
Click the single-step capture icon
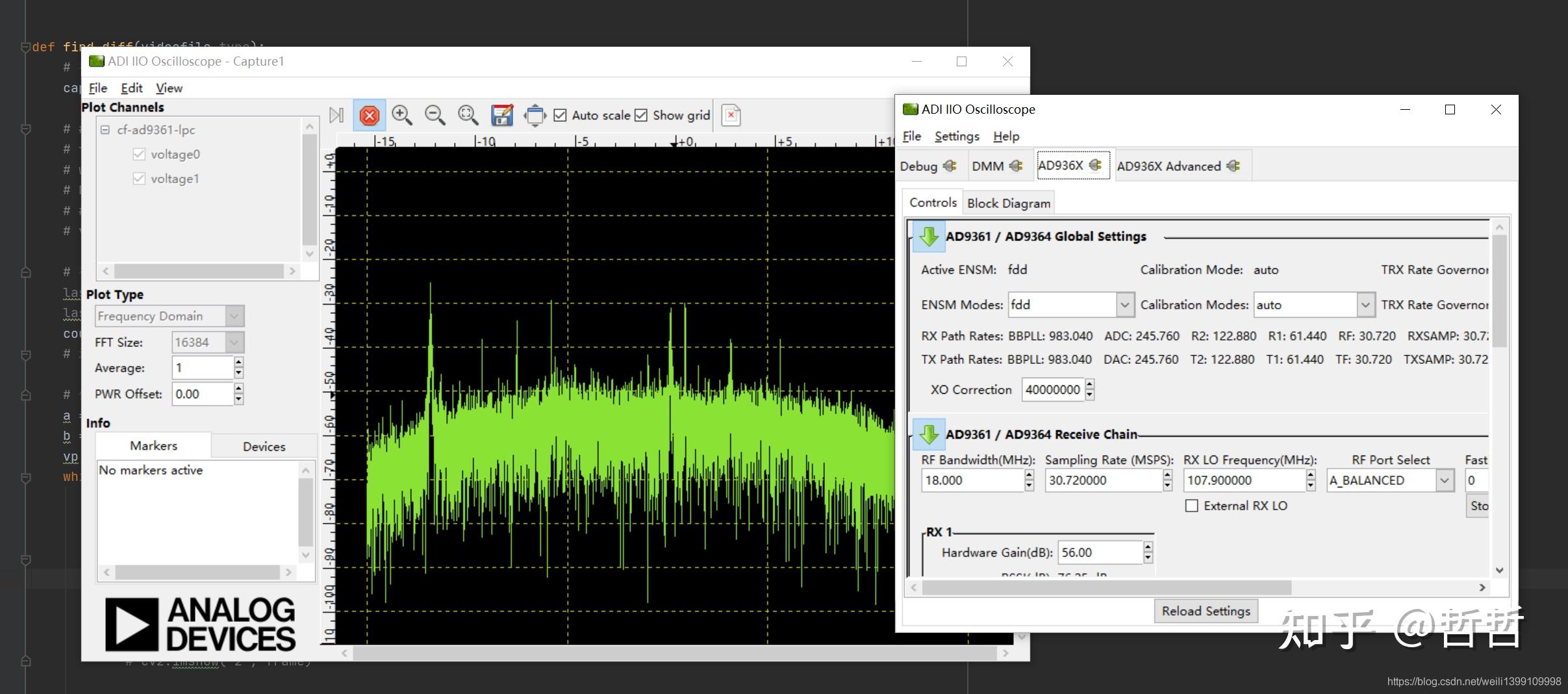pyautogui.click(x=336, y=116)
